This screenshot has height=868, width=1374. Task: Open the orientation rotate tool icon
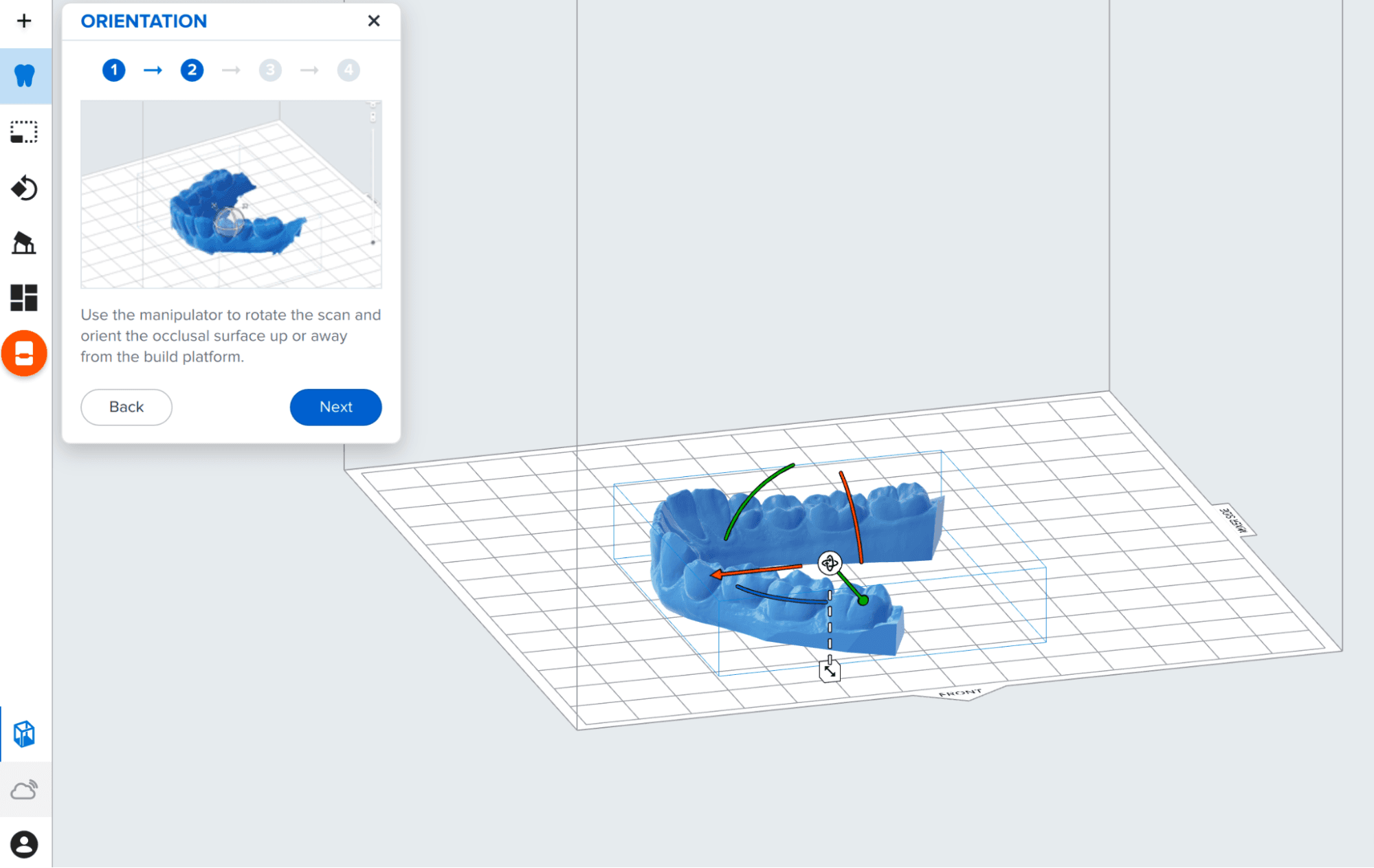pyautogui.click(x=24, y=188)
